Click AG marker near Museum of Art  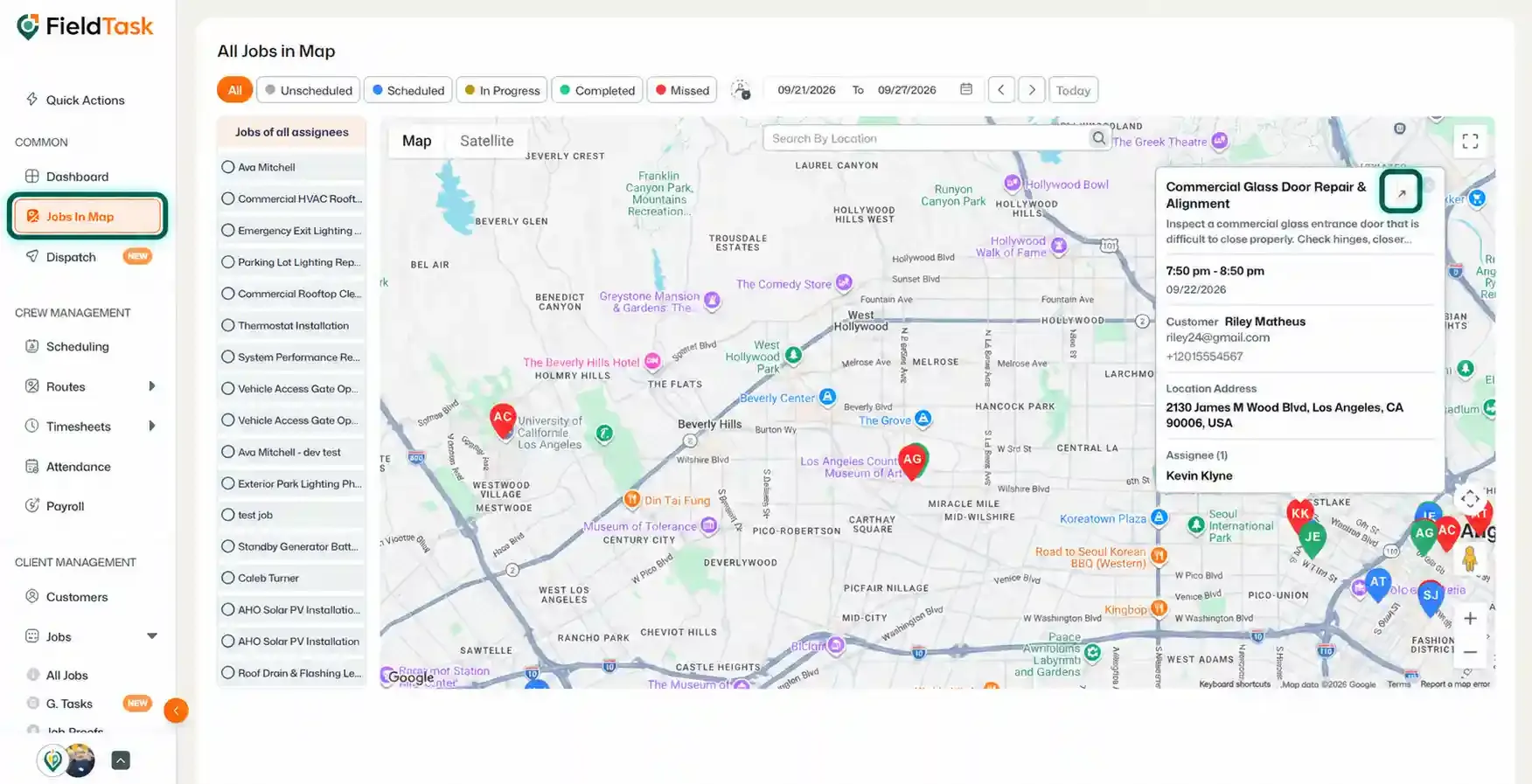coord(913,461)
